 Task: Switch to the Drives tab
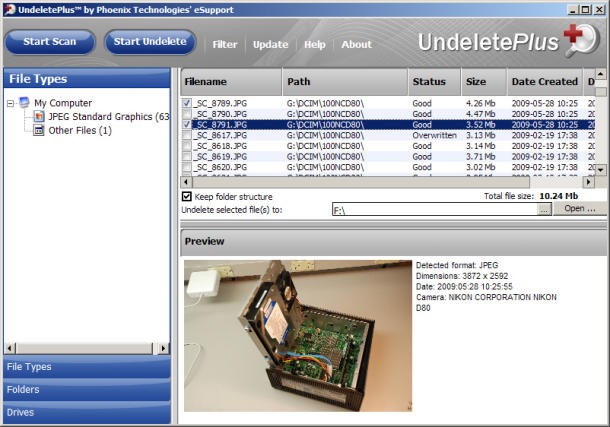87,413
